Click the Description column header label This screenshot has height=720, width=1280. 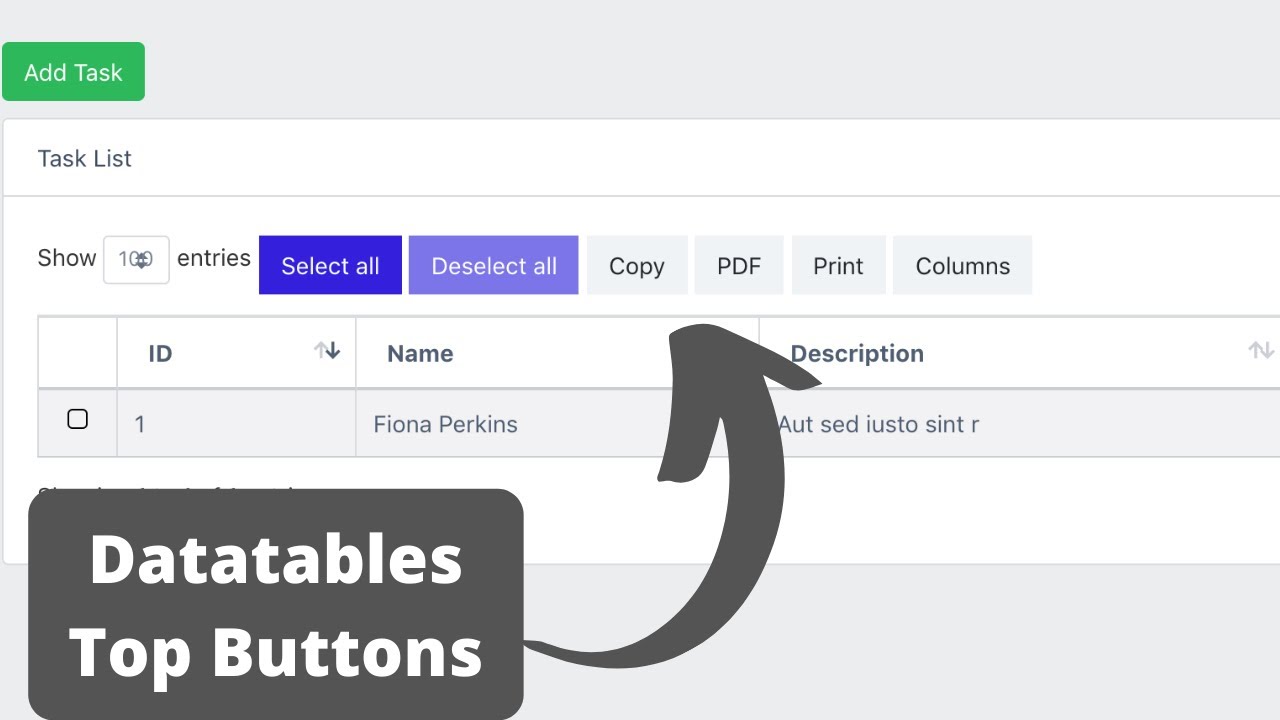[857, 353]
